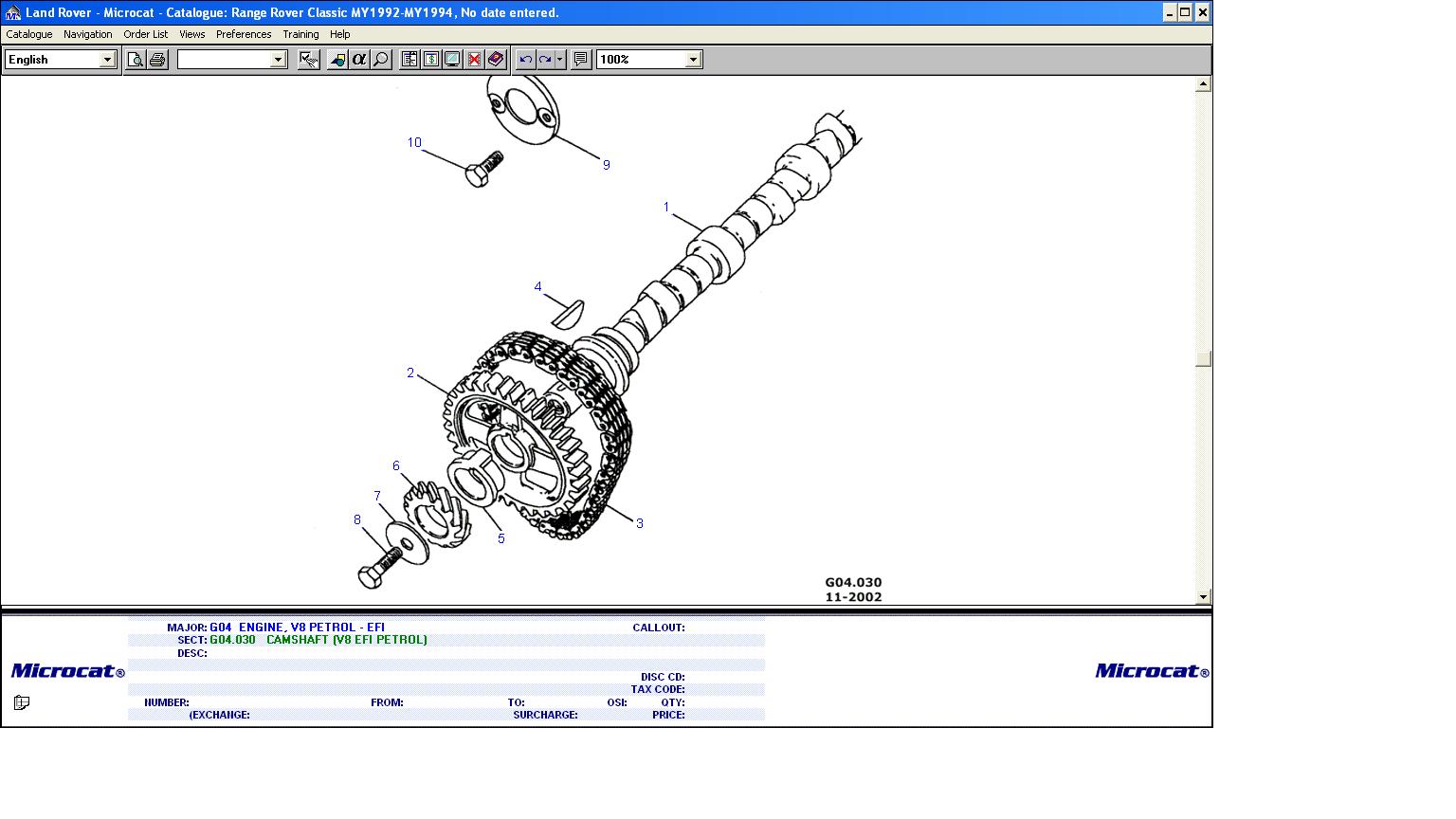Image resolution: width=1456 pixels, height=819 pixels.
Task: Open the Order List menu
Action: (x=145, y=34)
